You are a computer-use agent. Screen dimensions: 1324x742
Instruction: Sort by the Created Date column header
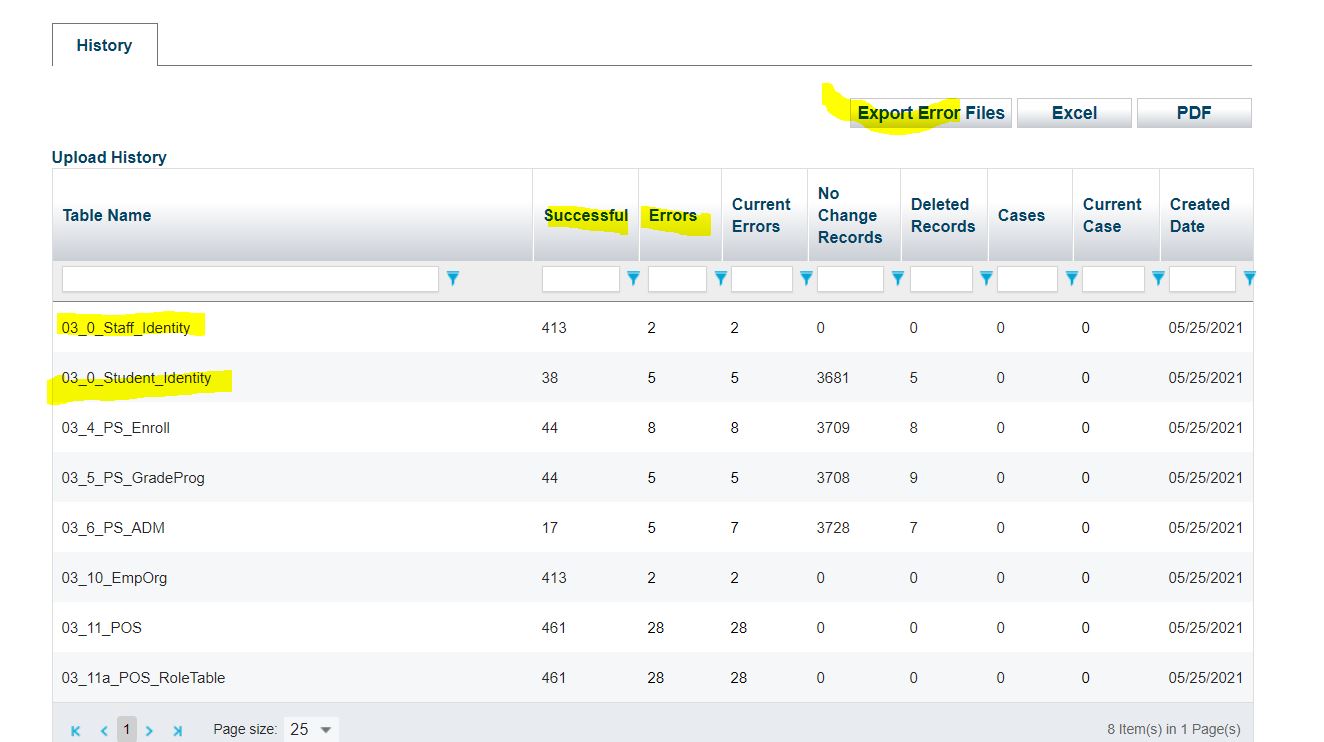point(1200,215)
